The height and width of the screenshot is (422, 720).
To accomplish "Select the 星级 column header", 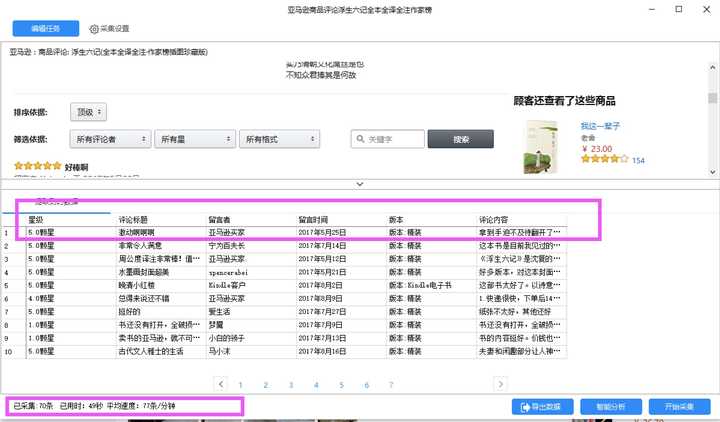I will click(71, 220).
